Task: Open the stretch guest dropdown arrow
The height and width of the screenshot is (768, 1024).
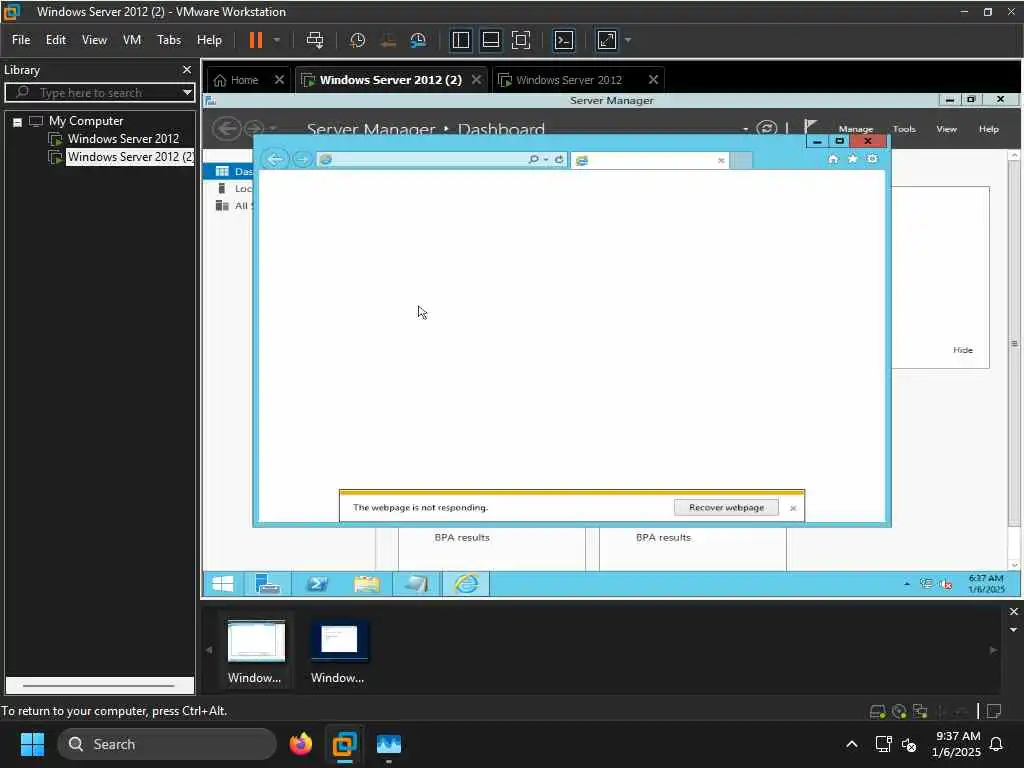Action: click(x=628, y=40)
